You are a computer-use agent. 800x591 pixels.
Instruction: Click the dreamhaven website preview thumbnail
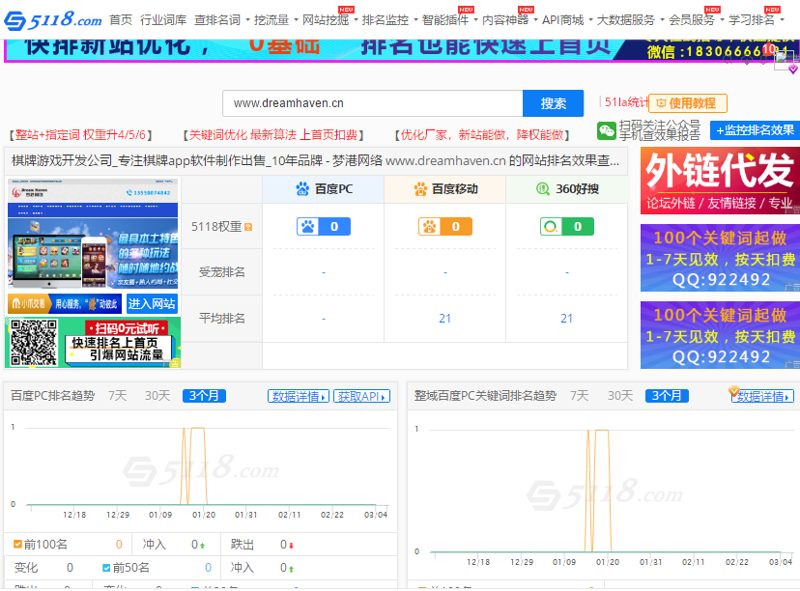point(93,233)
